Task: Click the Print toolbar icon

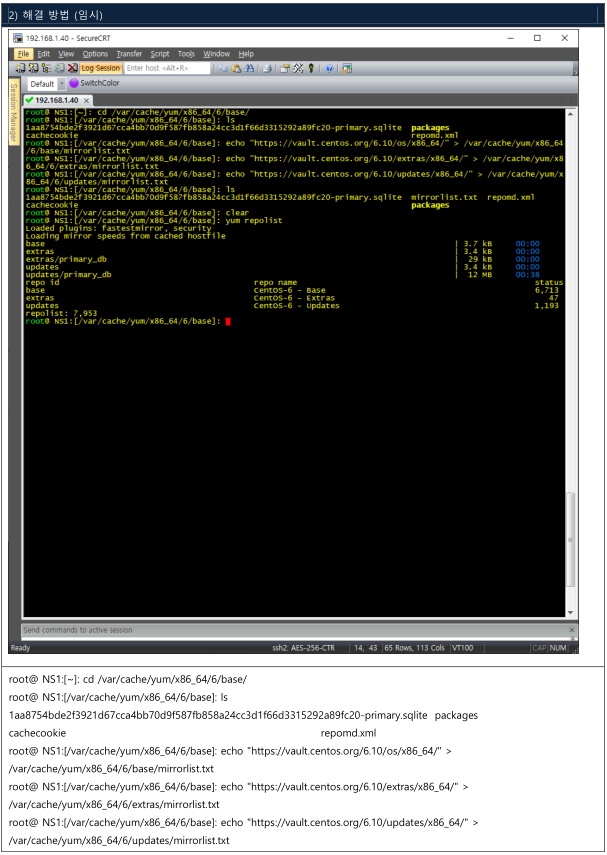Action: tap(268, 68)
